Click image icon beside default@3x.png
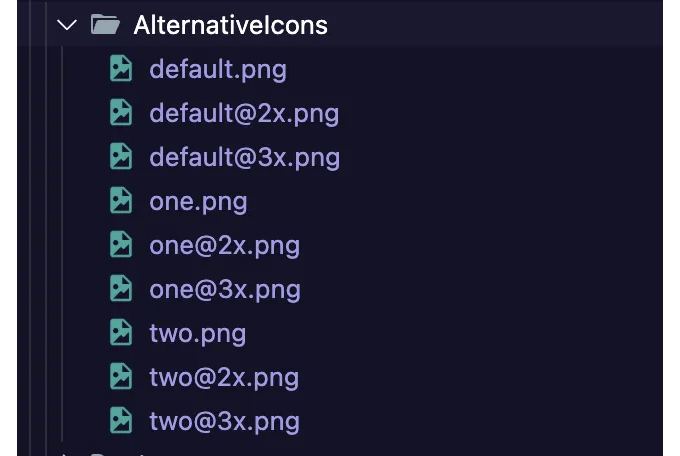The width and height of the screenshot is (680, 456). [121, 156]
